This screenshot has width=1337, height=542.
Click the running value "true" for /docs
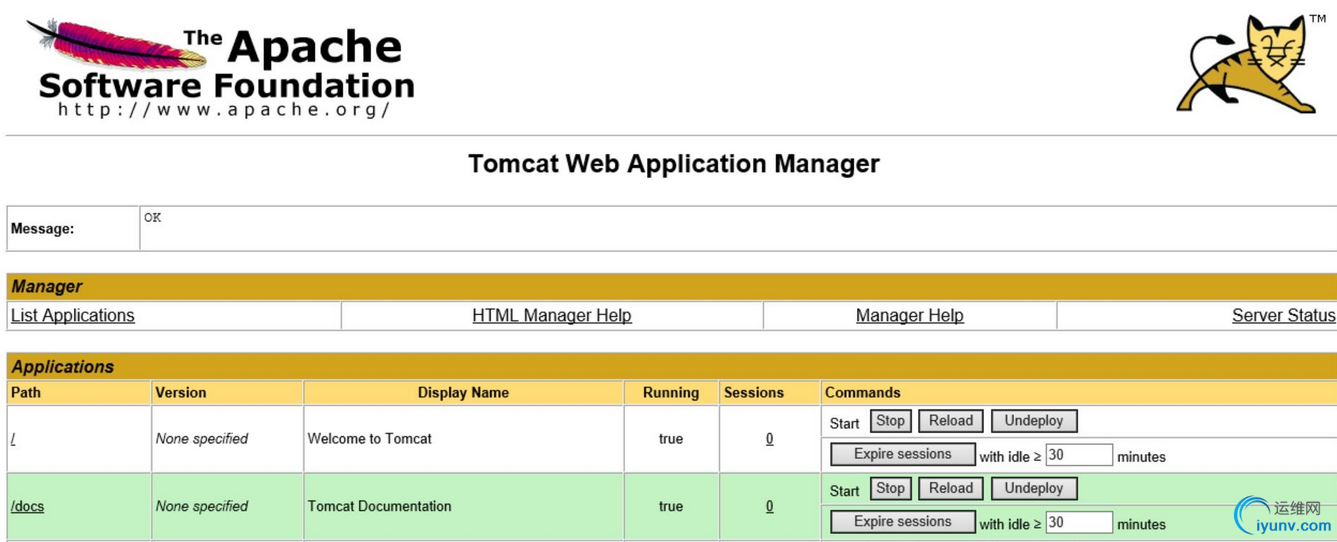(671, 506)
